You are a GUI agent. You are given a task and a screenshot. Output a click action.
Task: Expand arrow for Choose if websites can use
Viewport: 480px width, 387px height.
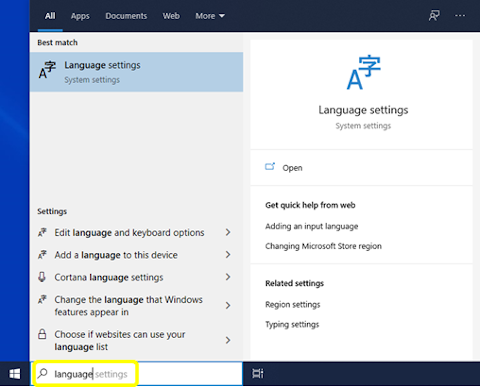point(228,340)
